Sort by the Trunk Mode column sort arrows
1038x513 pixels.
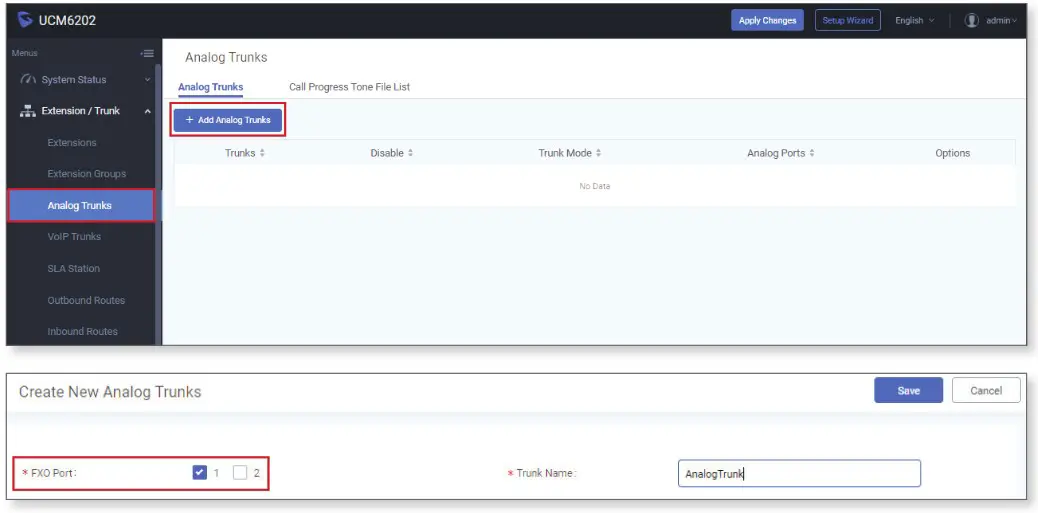pyautogui.click(x=598, y=153)
